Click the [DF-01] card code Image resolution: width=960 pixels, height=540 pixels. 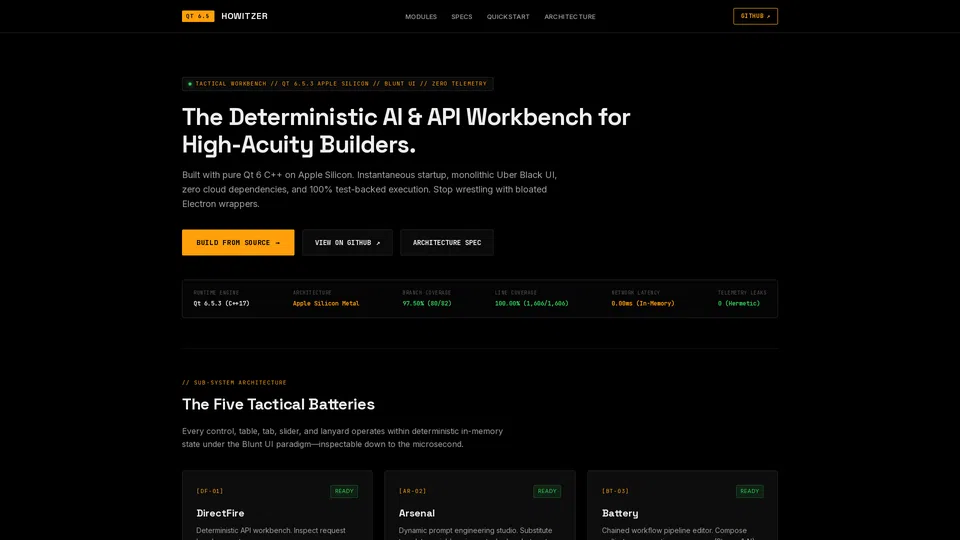click(210, 491)
